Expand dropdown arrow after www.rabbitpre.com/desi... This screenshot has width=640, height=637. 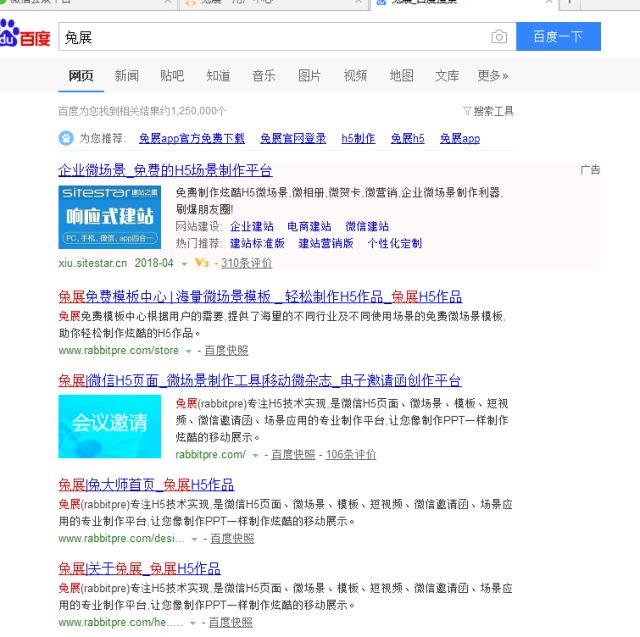[x=194, y=539]
